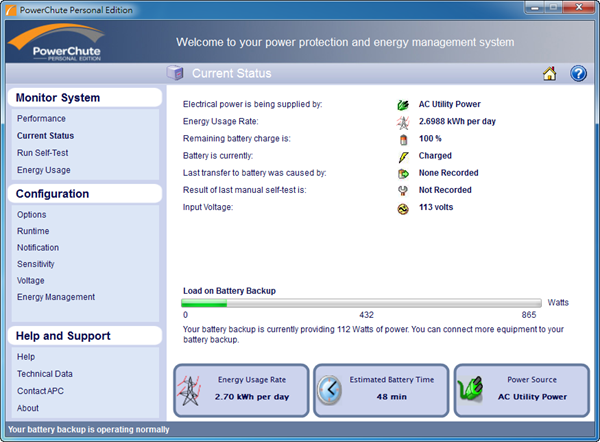The height and width of the screenshot is (442, 600).
Task: Click the manual self-test result icon
Action: point(404,190)
